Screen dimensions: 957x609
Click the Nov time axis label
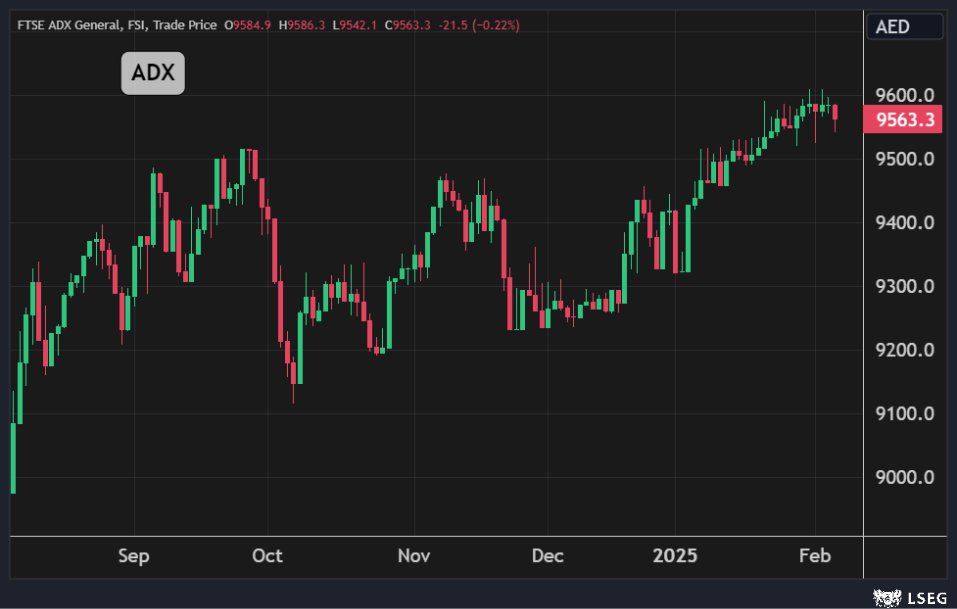414,556
